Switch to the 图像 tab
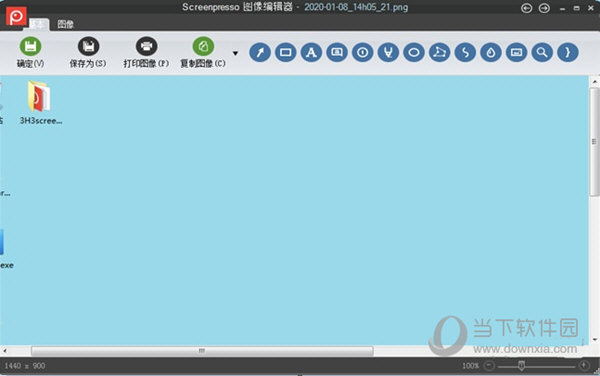 coord(65,24)
